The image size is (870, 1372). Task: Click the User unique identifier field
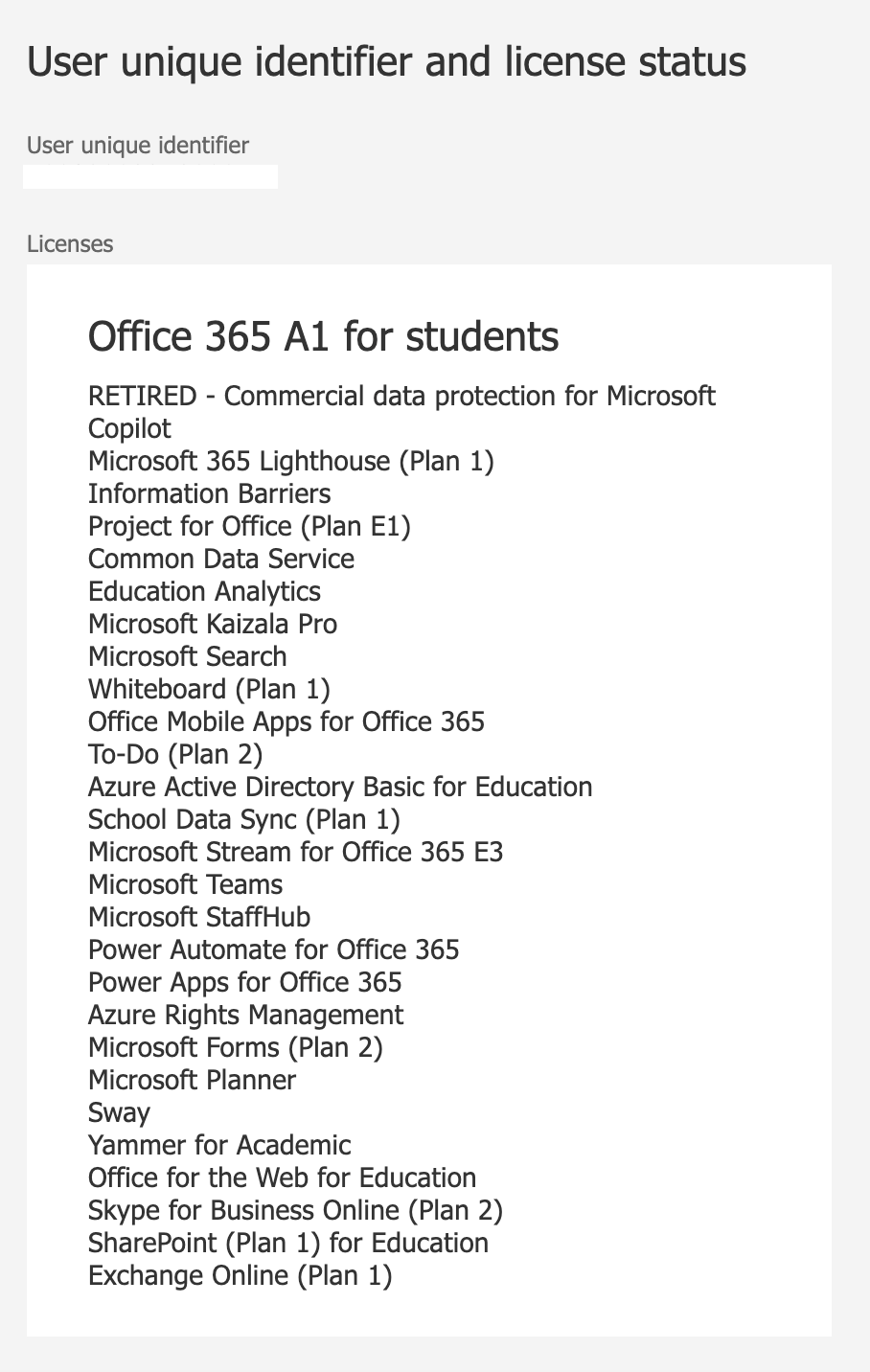tap(150, 177)
